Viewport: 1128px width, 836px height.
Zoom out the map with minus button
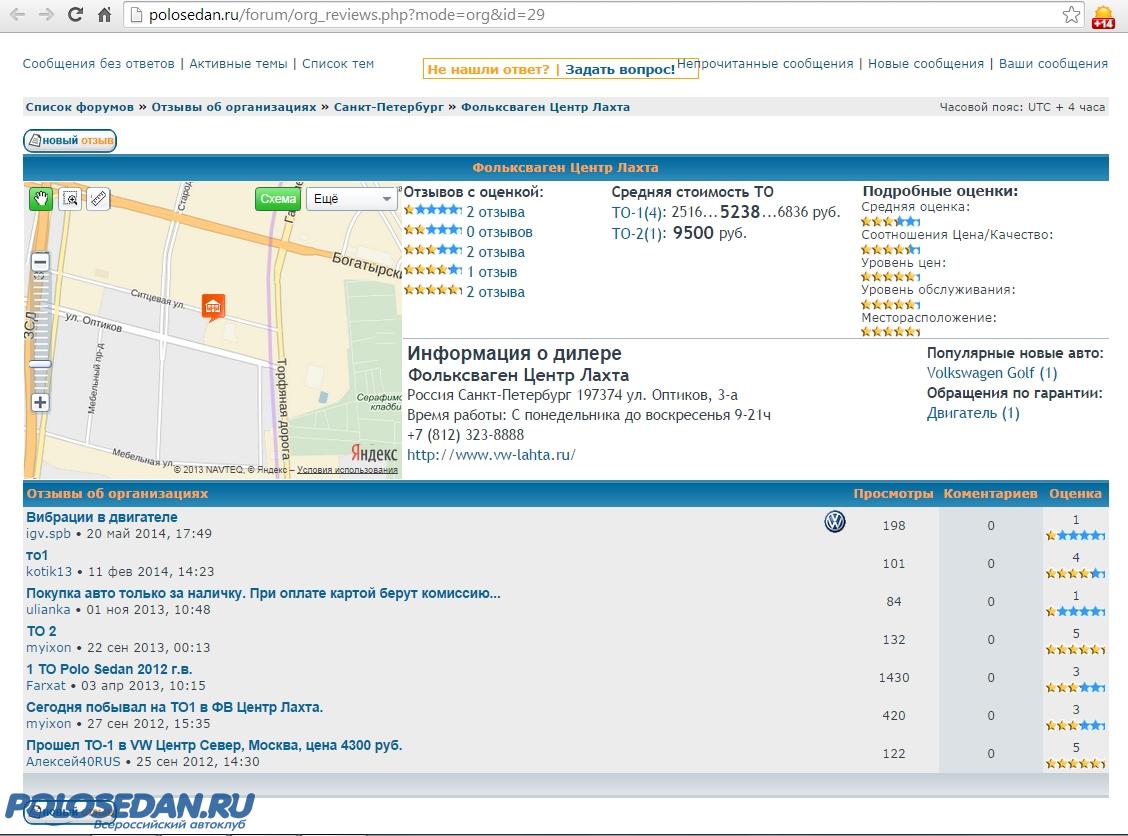(x=40, y=262)
